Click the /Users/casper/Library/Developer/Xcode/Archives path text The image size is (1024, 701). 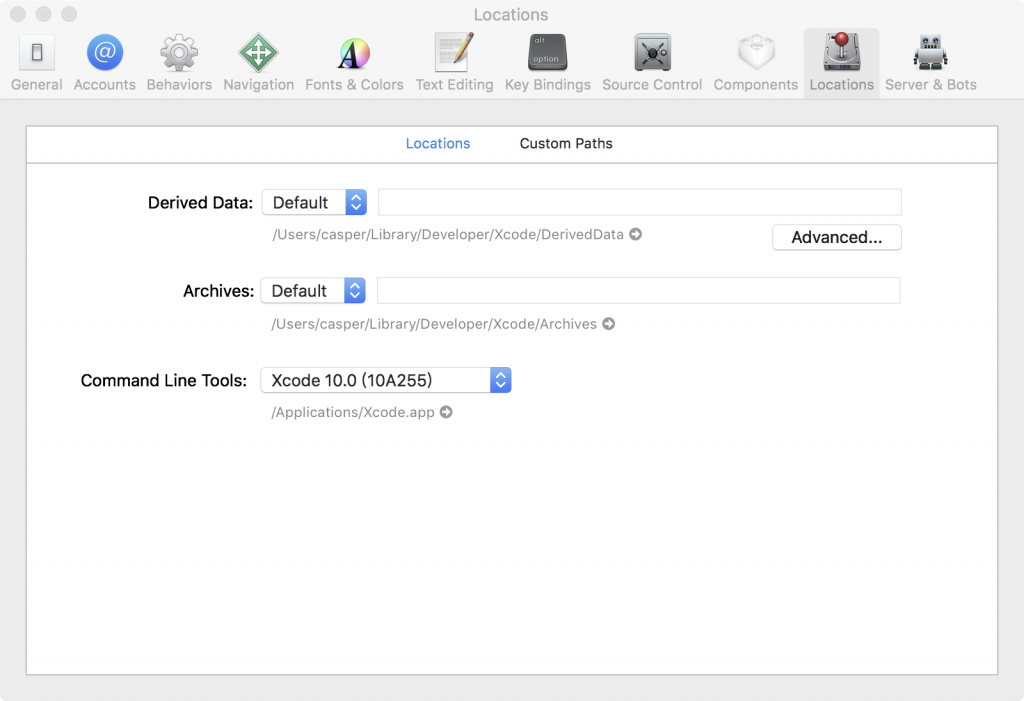434,323
